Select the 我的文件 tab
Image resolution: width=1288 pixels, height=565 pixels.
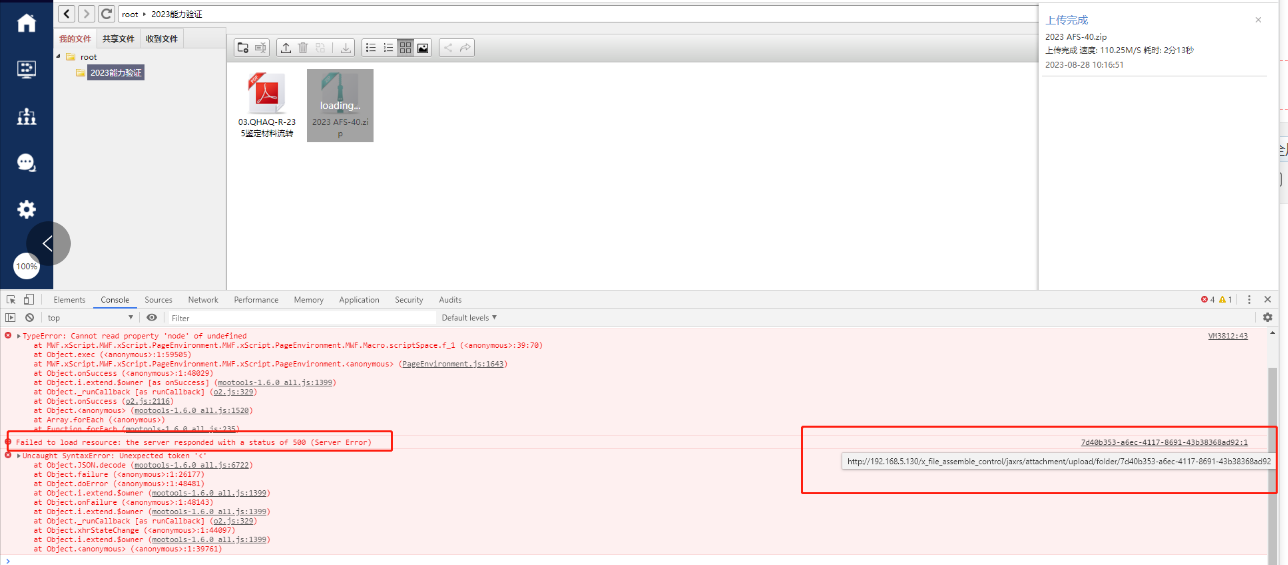pos(74,39)
